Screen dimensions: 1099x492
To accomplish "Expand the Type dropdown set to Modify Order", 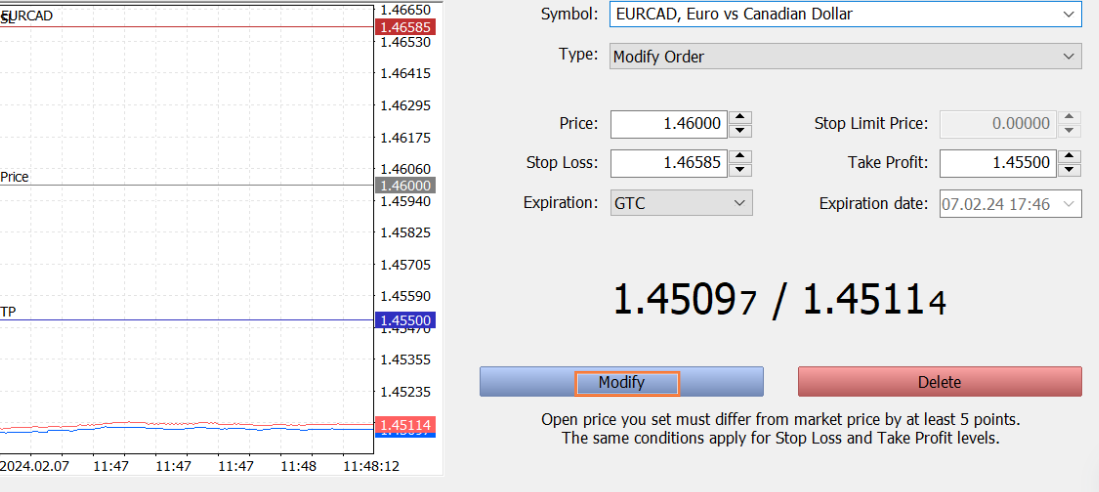I will [845, 57].
